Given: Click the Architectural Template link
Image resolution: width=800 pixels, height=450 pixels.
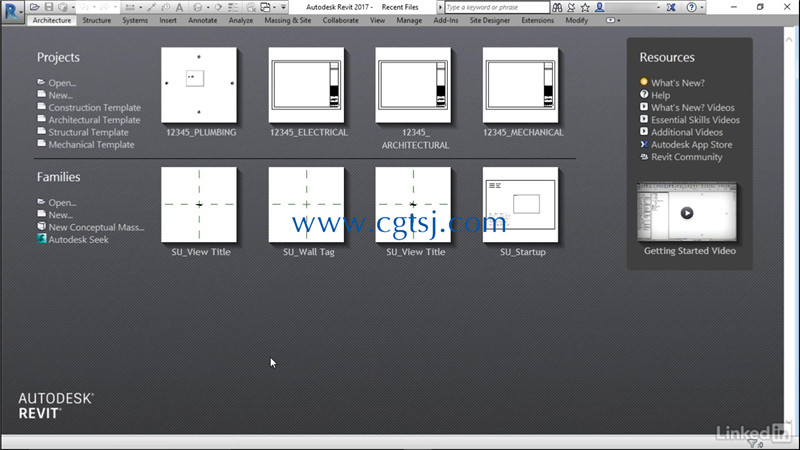Looking at the screenshot, I should pyautogui.click(x=94, y=120).
